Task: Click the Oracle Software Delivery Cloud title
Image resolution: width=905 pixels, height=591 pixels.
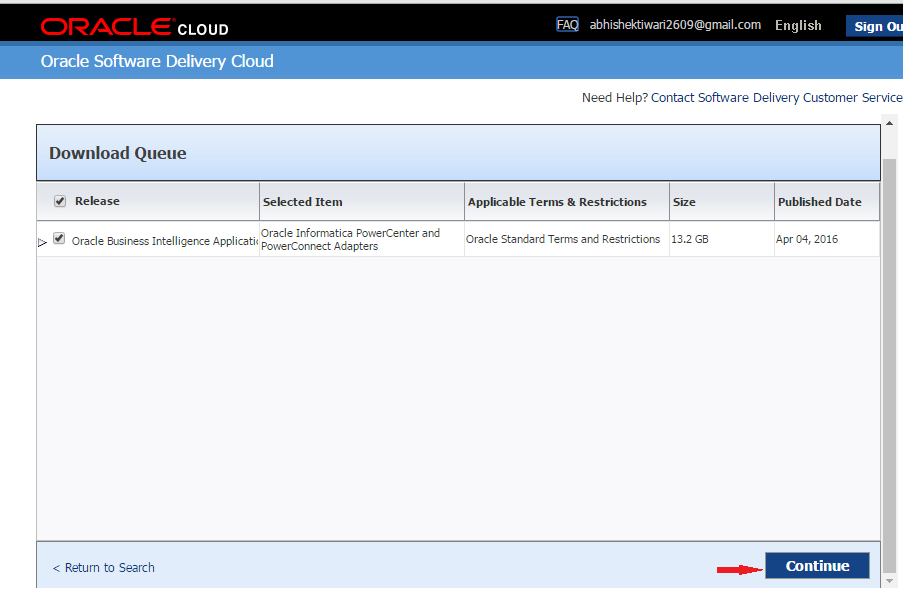Action: 157,61
